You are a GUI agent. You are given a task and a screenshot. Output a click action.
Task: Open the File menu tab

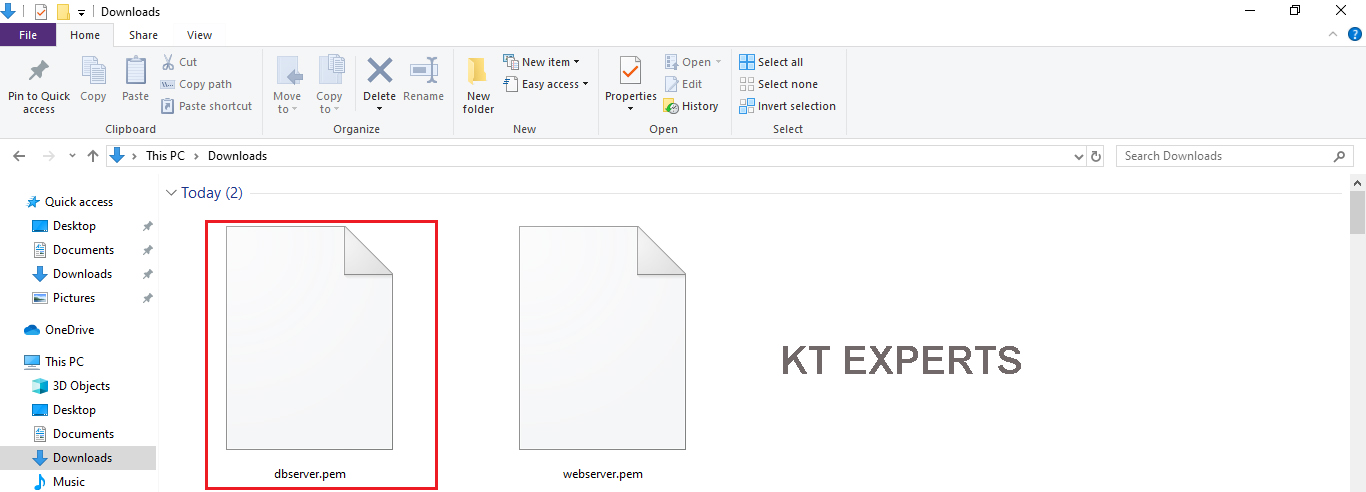[x=28, y=35]
